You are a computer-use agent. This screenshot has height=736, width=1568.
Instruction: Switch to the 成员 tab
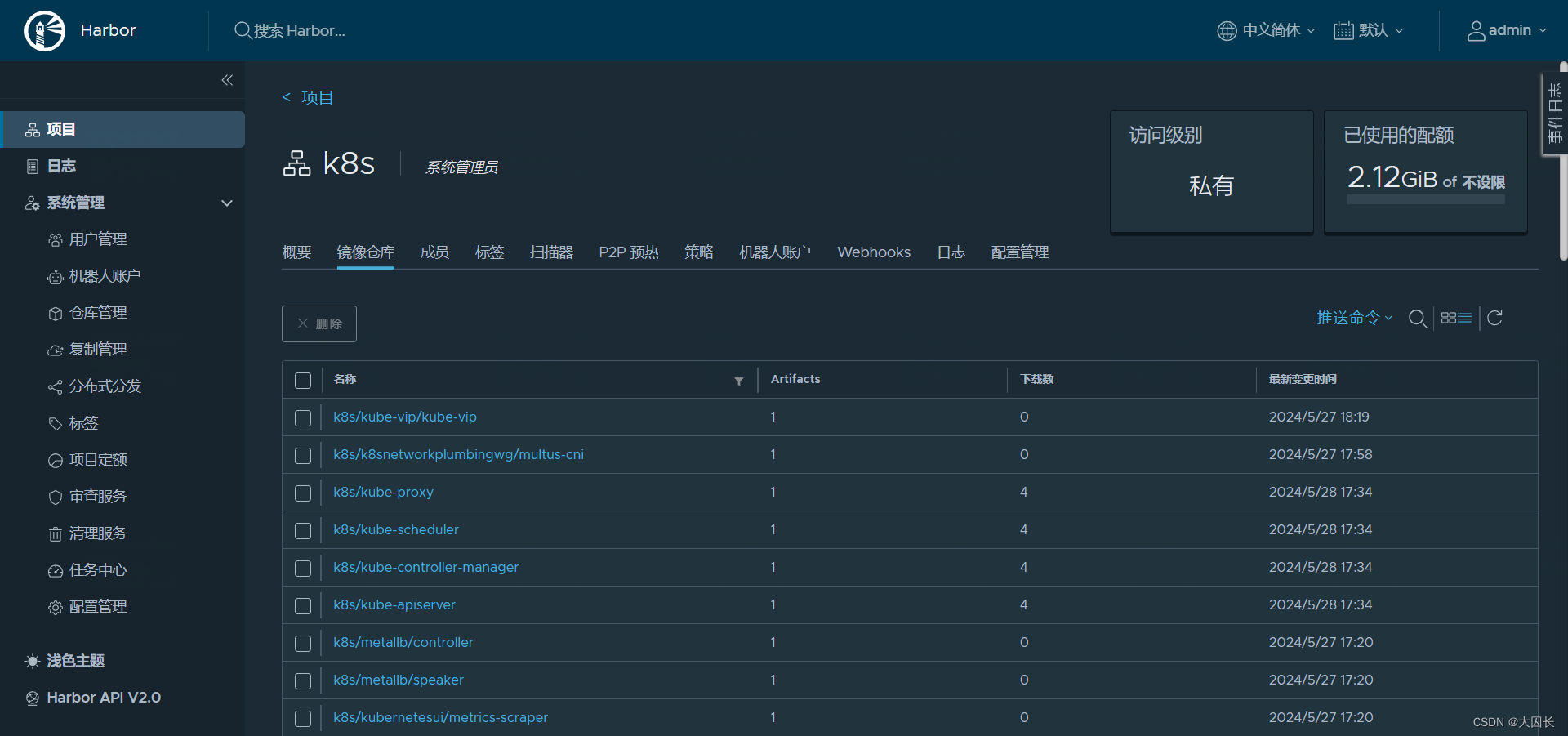434,252
